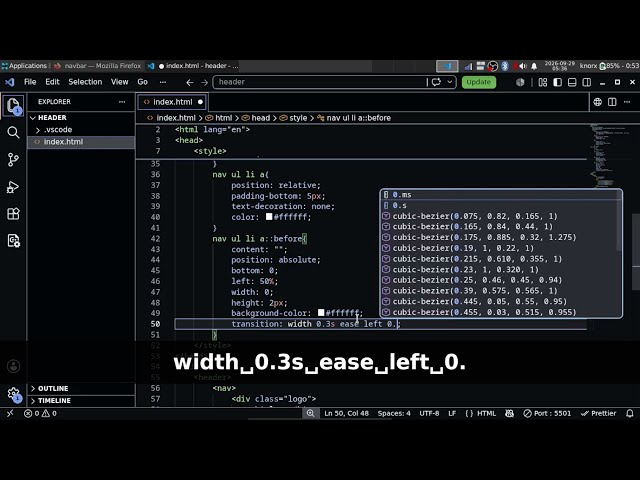Click the Explorer more actions ellipsis
Image resolution: width=640 pixels, height=480 pixels.
(122, 102)
